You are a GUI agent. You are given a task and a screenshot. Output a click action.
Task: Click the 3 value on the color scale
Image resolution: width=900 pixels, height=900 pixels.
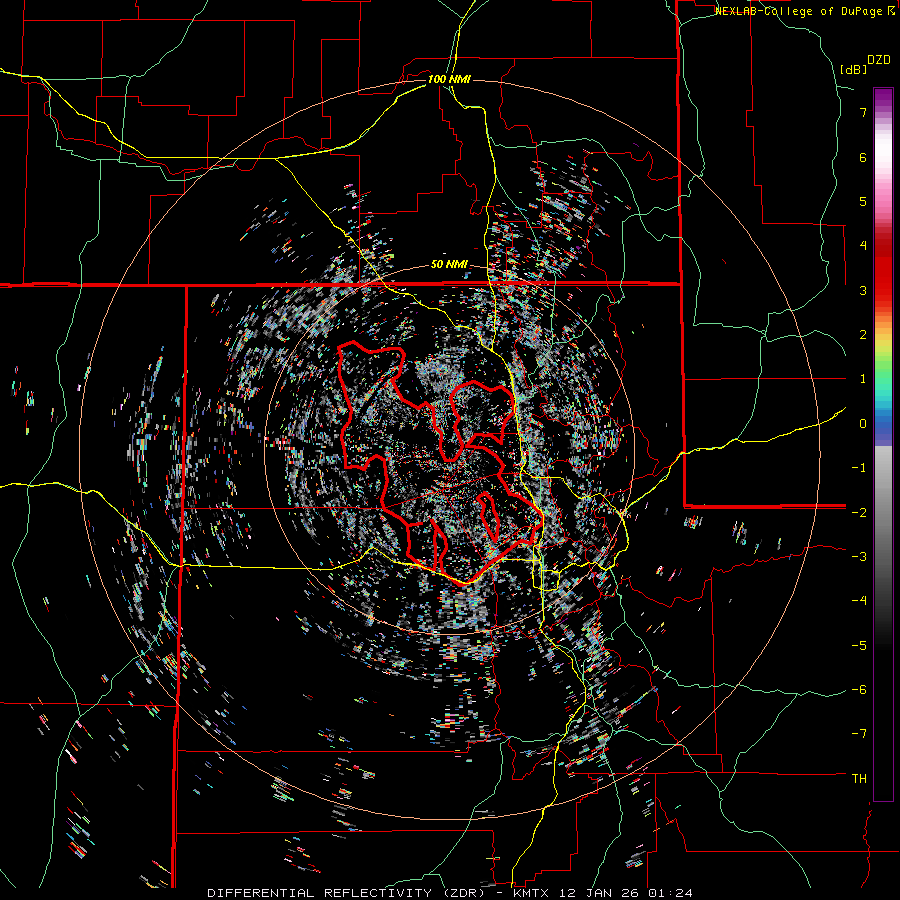[x=863, y=290]
